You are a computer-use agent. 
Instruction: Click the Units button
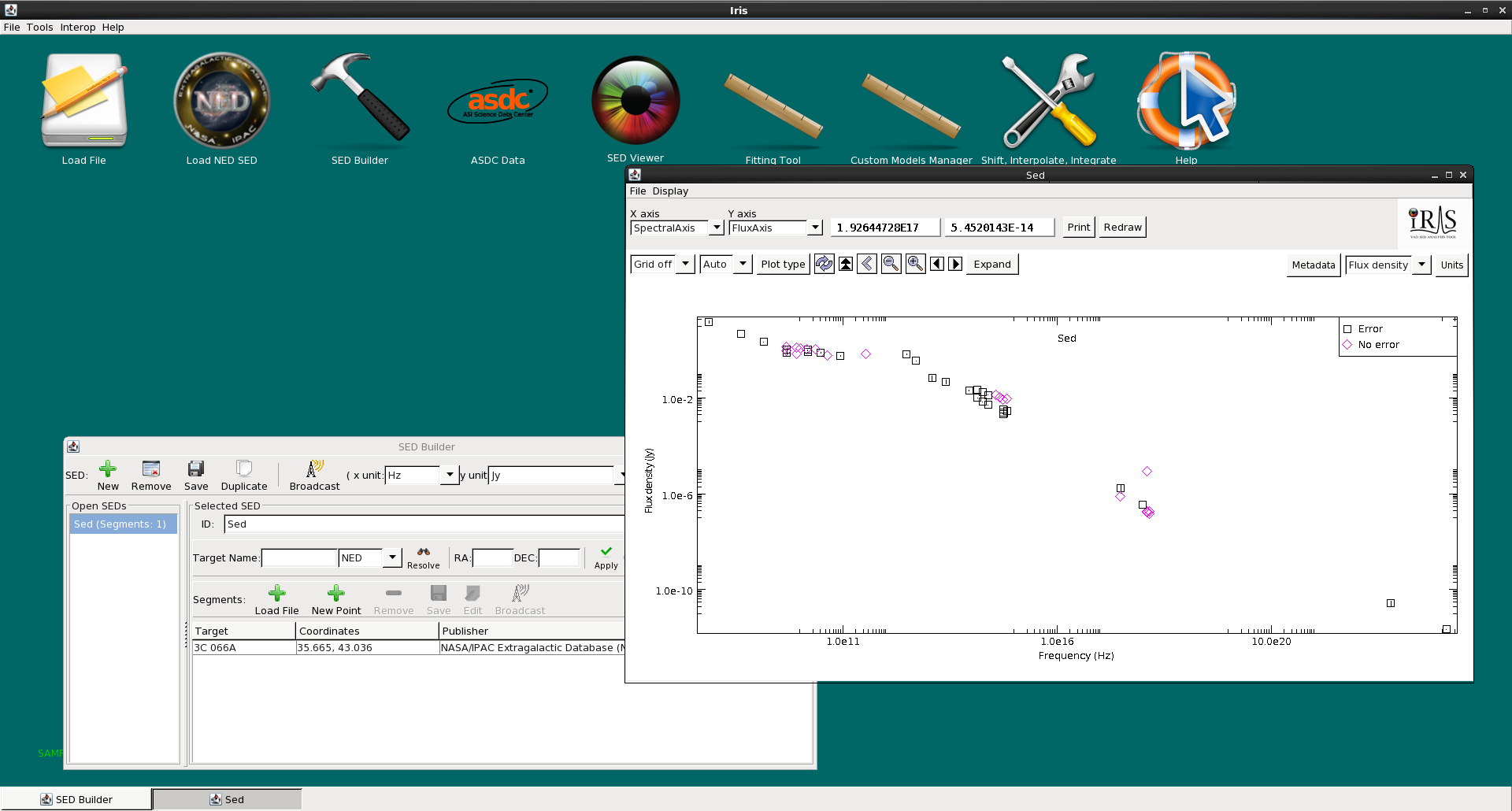[x=1452, y=265]
